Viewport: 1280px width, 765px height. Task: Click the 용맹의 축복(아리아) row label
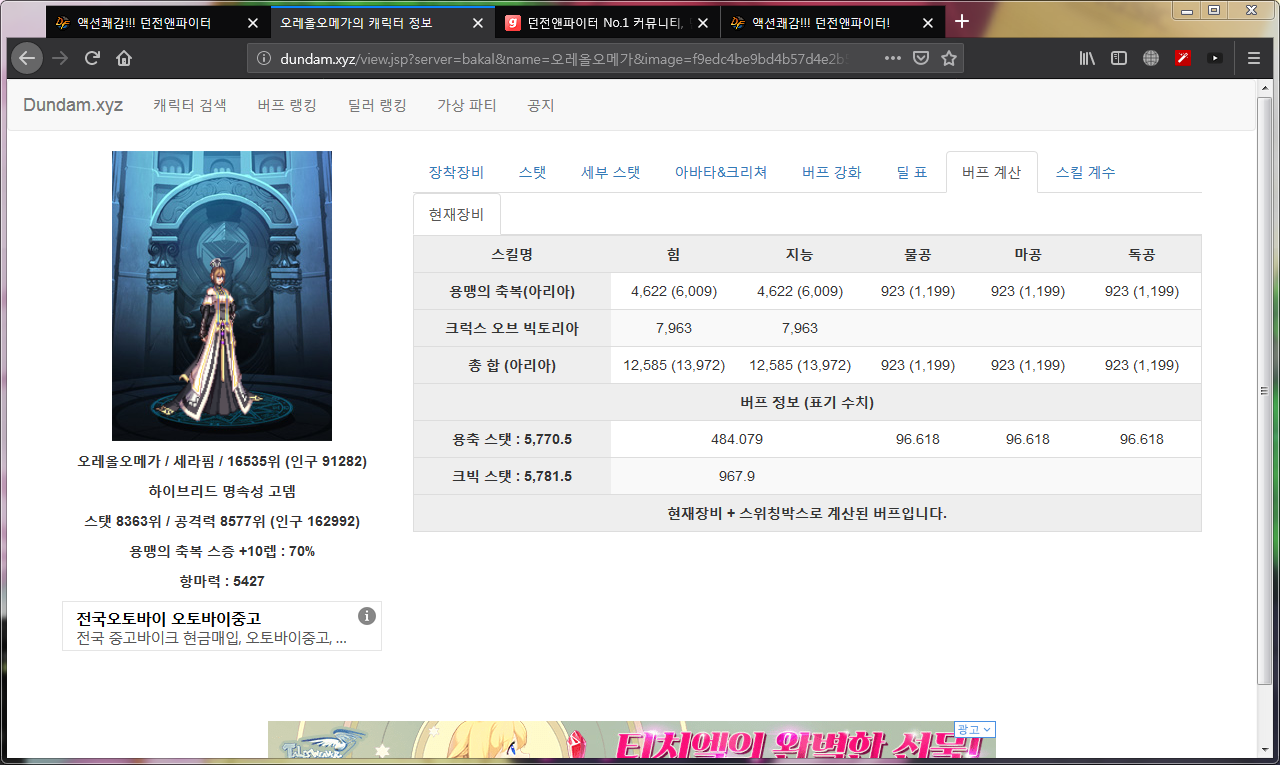pyautogui.click(x=512, y=291)
